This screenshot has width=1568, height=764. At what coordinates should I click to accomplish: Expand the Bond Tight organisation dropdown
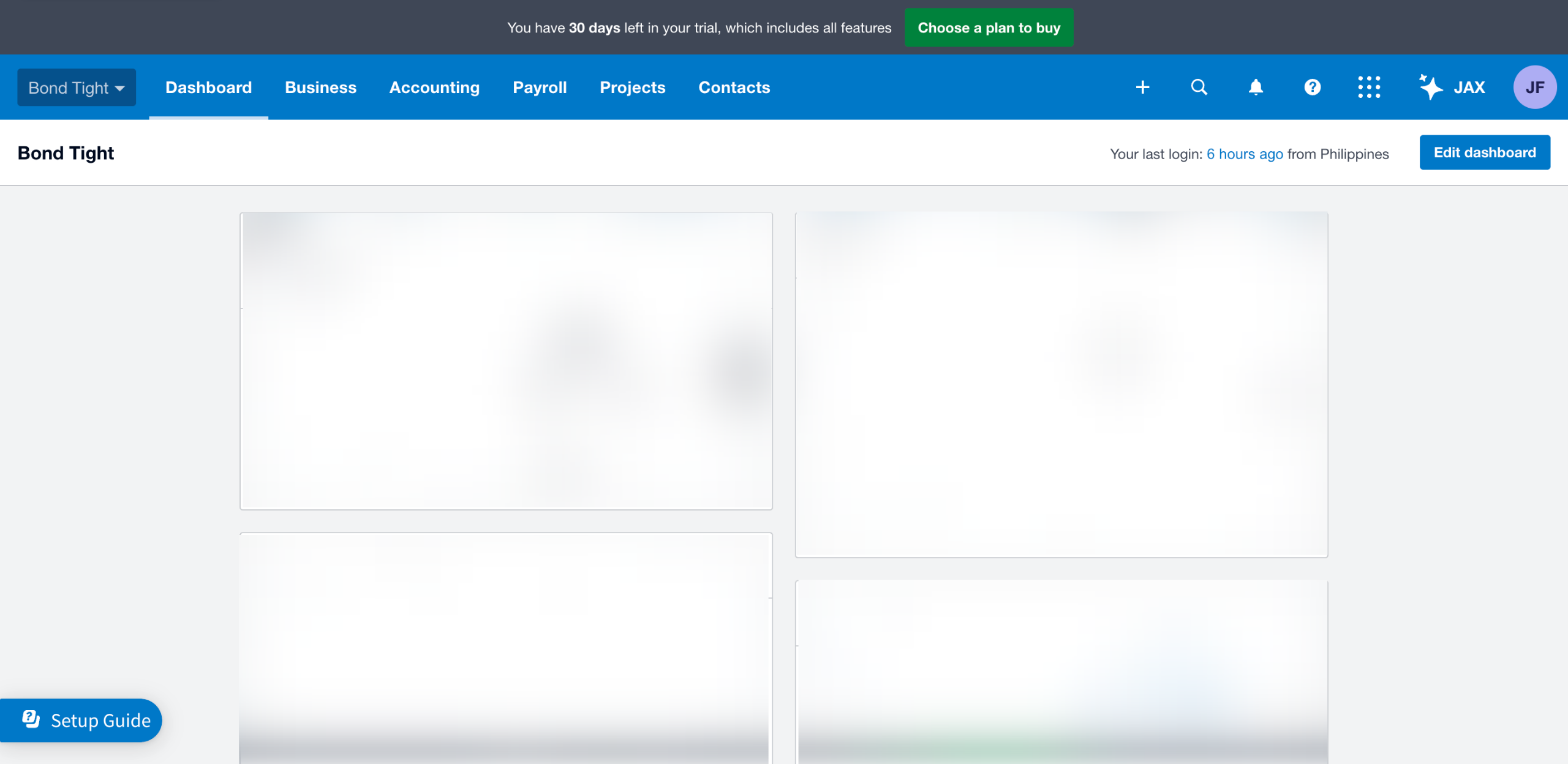77,88
